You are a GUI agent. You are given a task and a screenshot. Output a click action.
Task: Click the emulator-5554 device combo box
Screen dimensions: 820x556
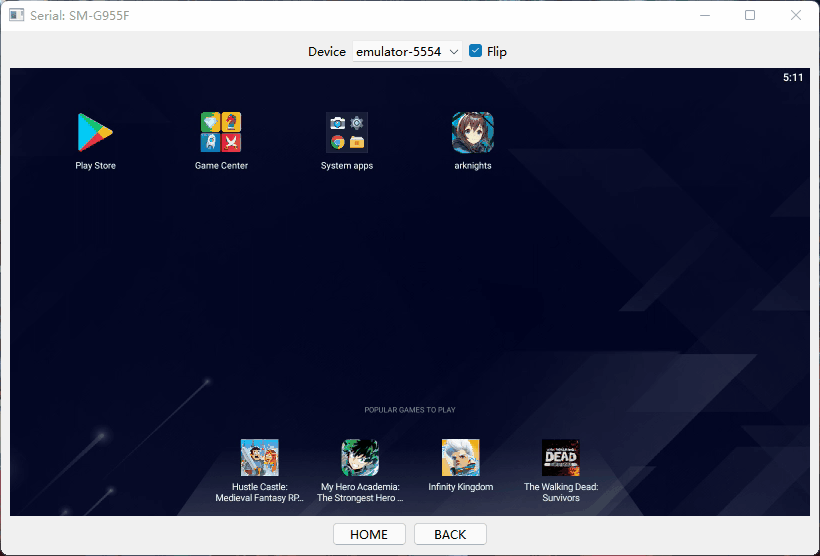tap(400, 51)
